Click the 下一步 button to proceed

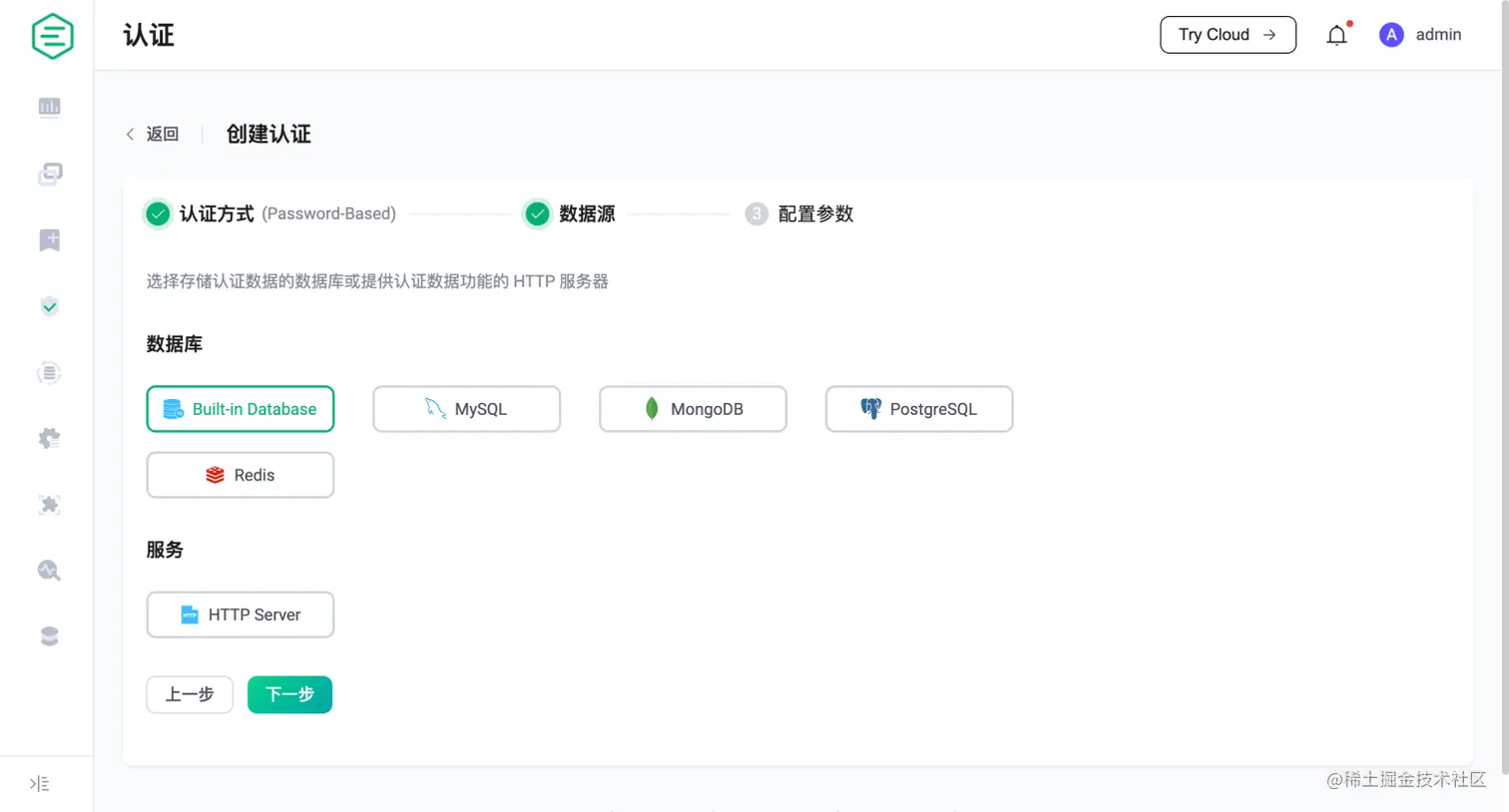point(289,694)
